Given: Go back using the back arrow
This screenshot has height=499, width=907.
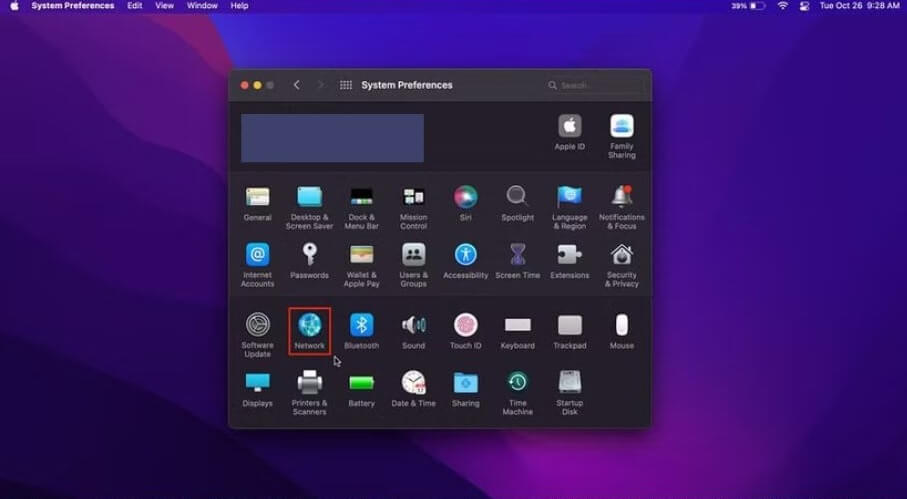Looking at the screenshot, I should point(297,85).
